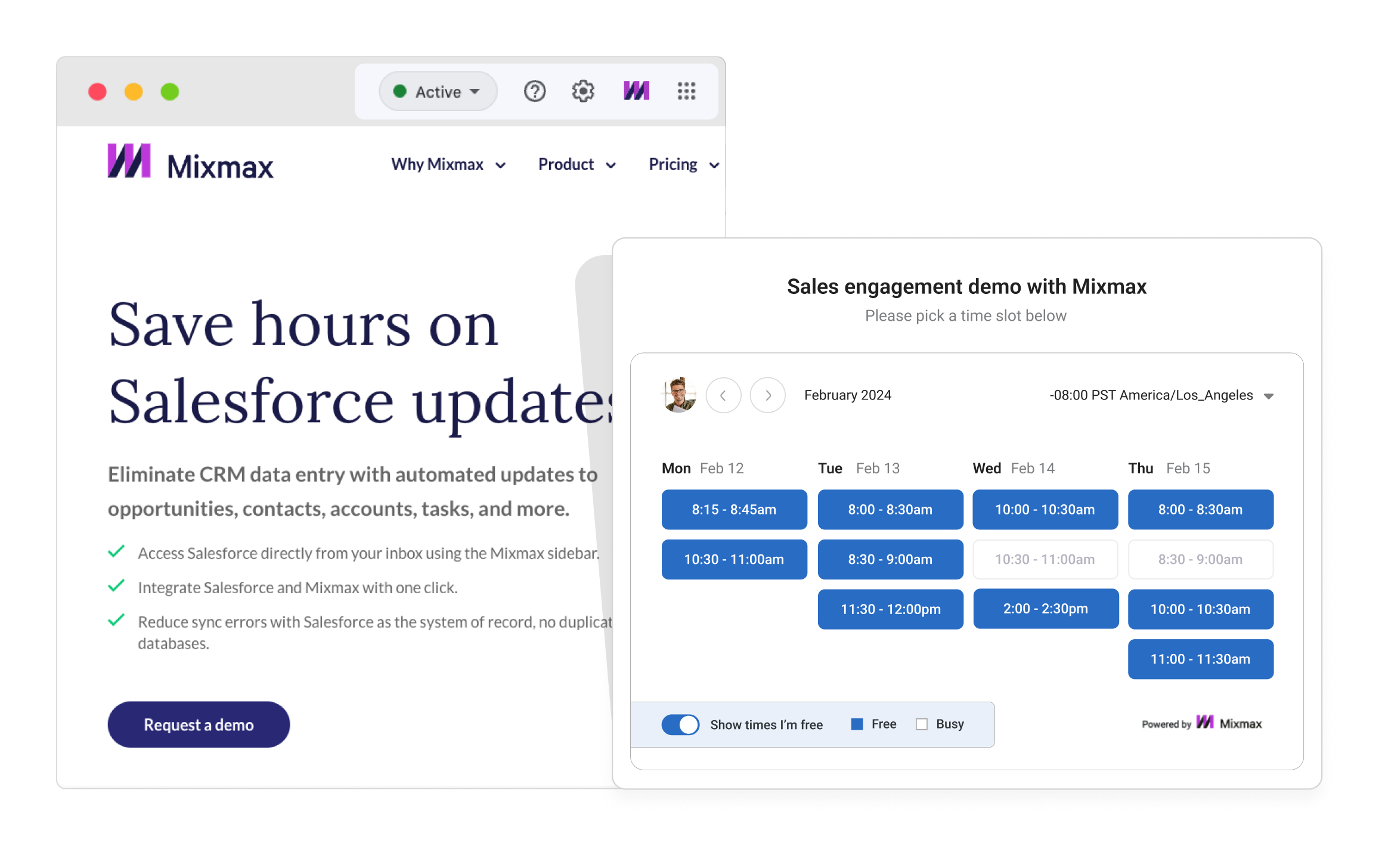
Task: Open the apps grid icon
Action: pos(686,91)
